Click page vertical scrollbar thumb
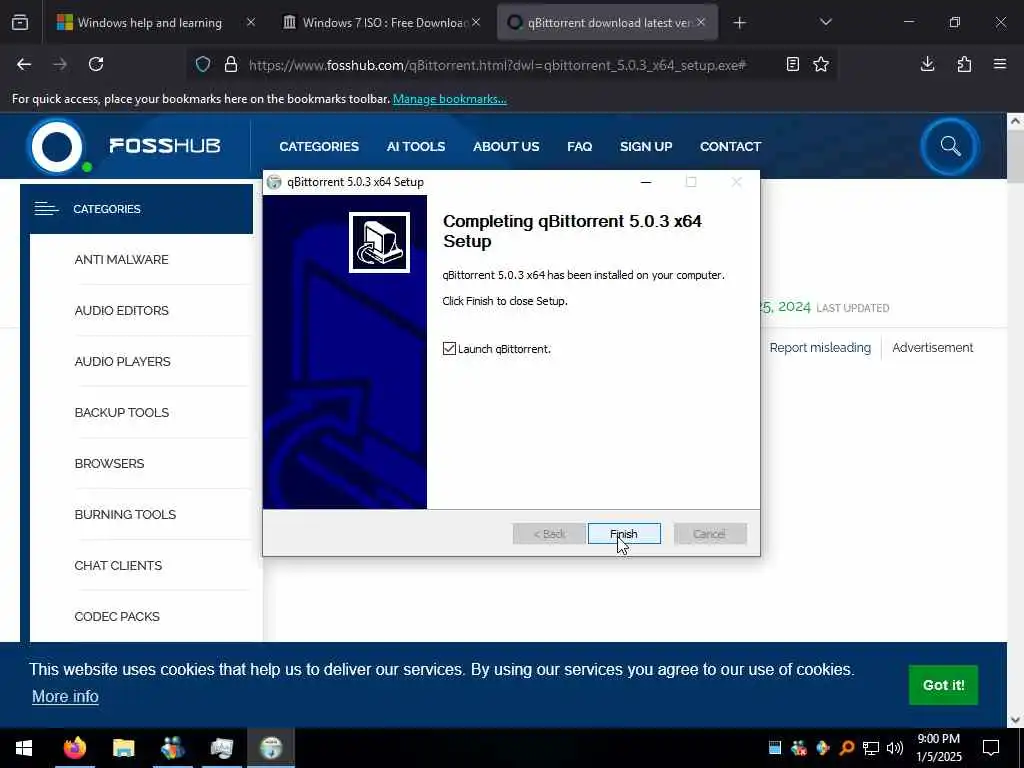 tap(1015, 156)
